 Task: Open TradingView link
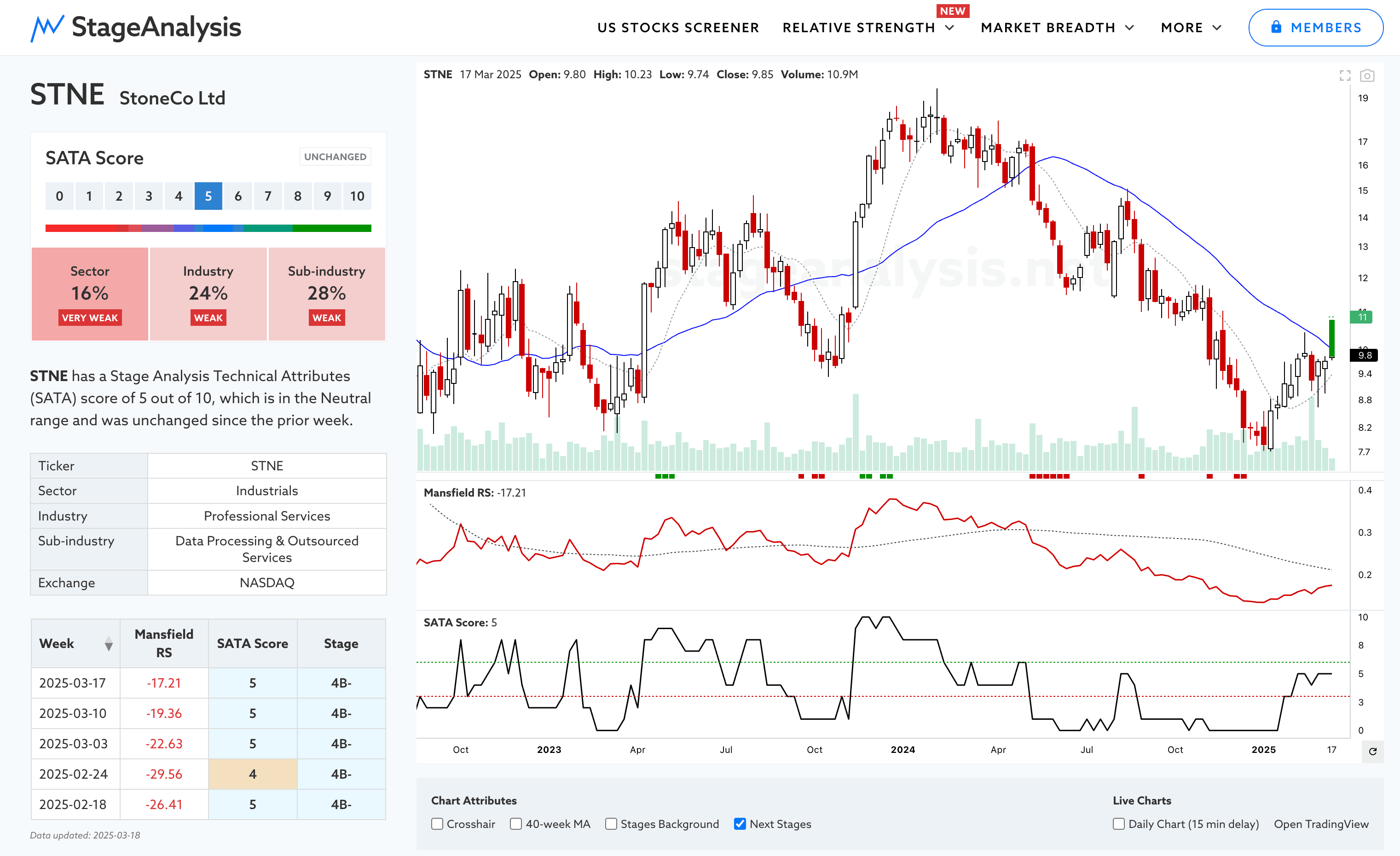coord(1321,824)
